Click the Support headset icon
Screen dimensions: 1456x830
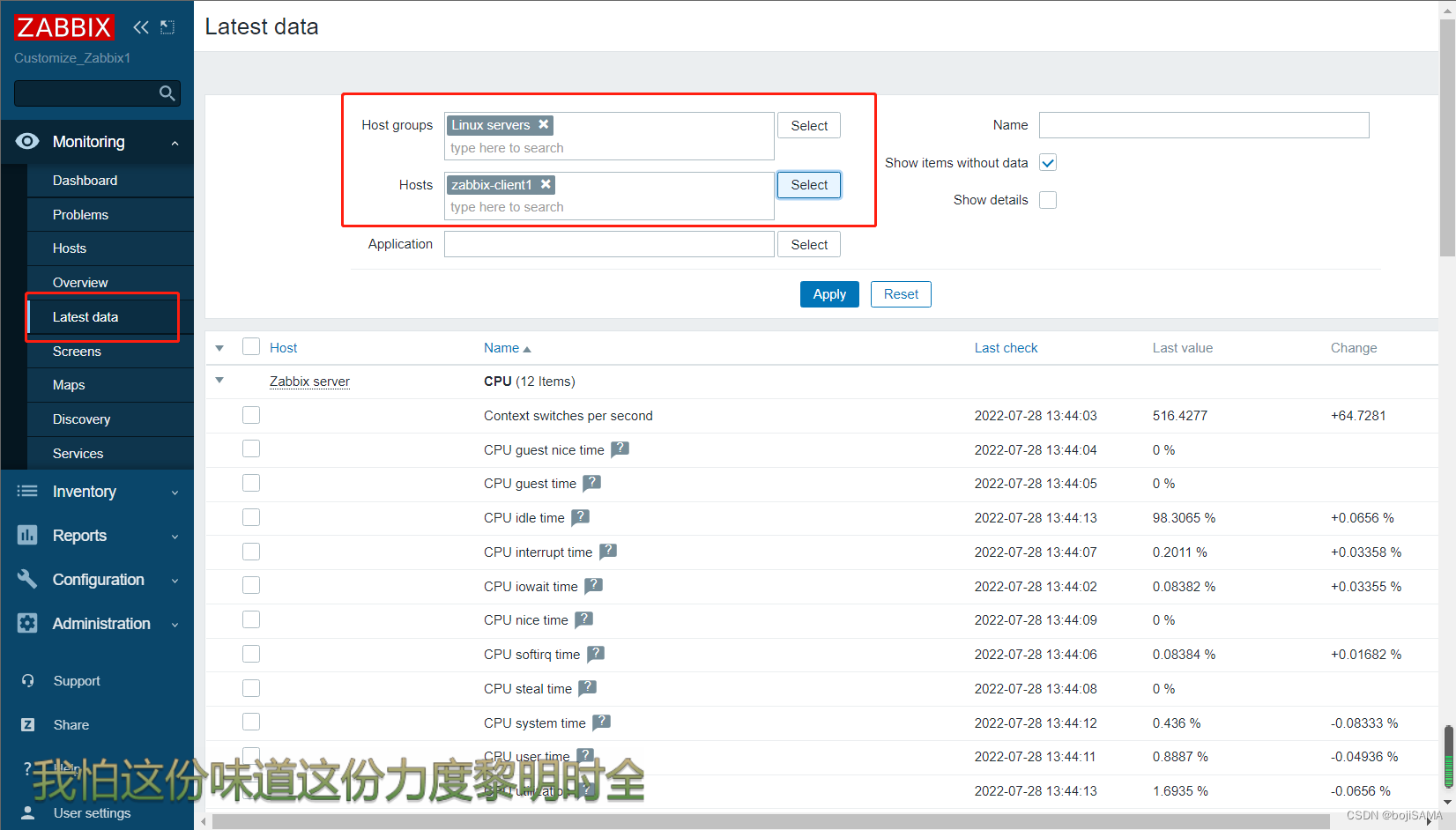(28, 681)
